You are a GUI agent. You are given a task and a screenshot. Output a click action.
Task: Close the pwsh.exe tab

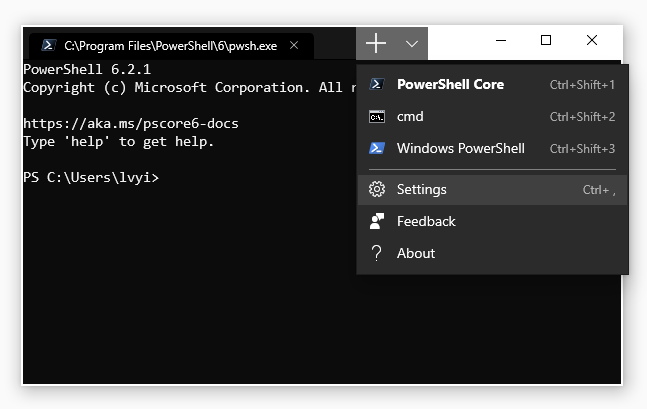[x=295, y=46]
